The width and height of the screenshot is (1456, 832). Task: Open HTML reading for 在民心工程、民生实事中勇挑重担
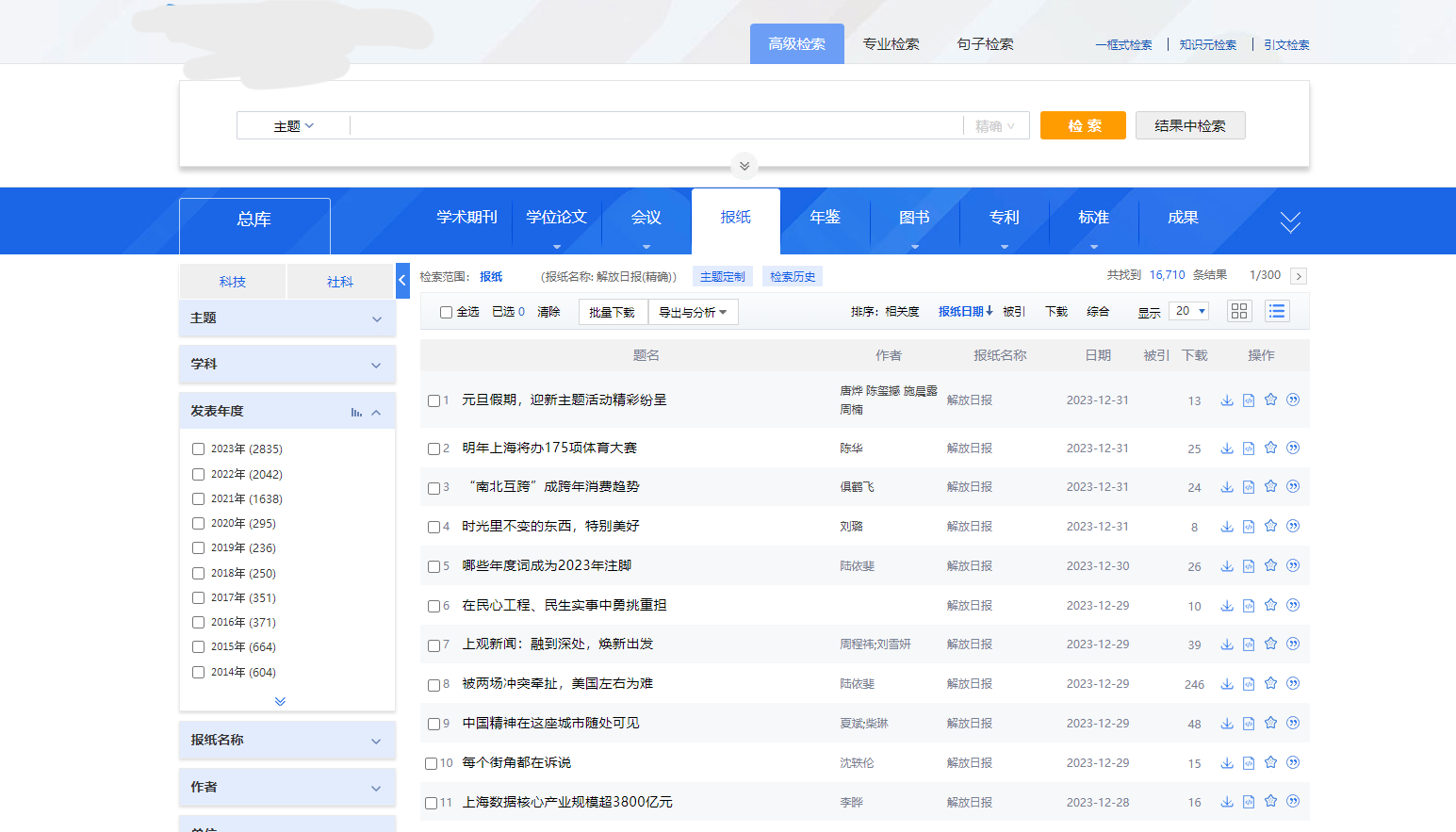tap(1249, 605)
